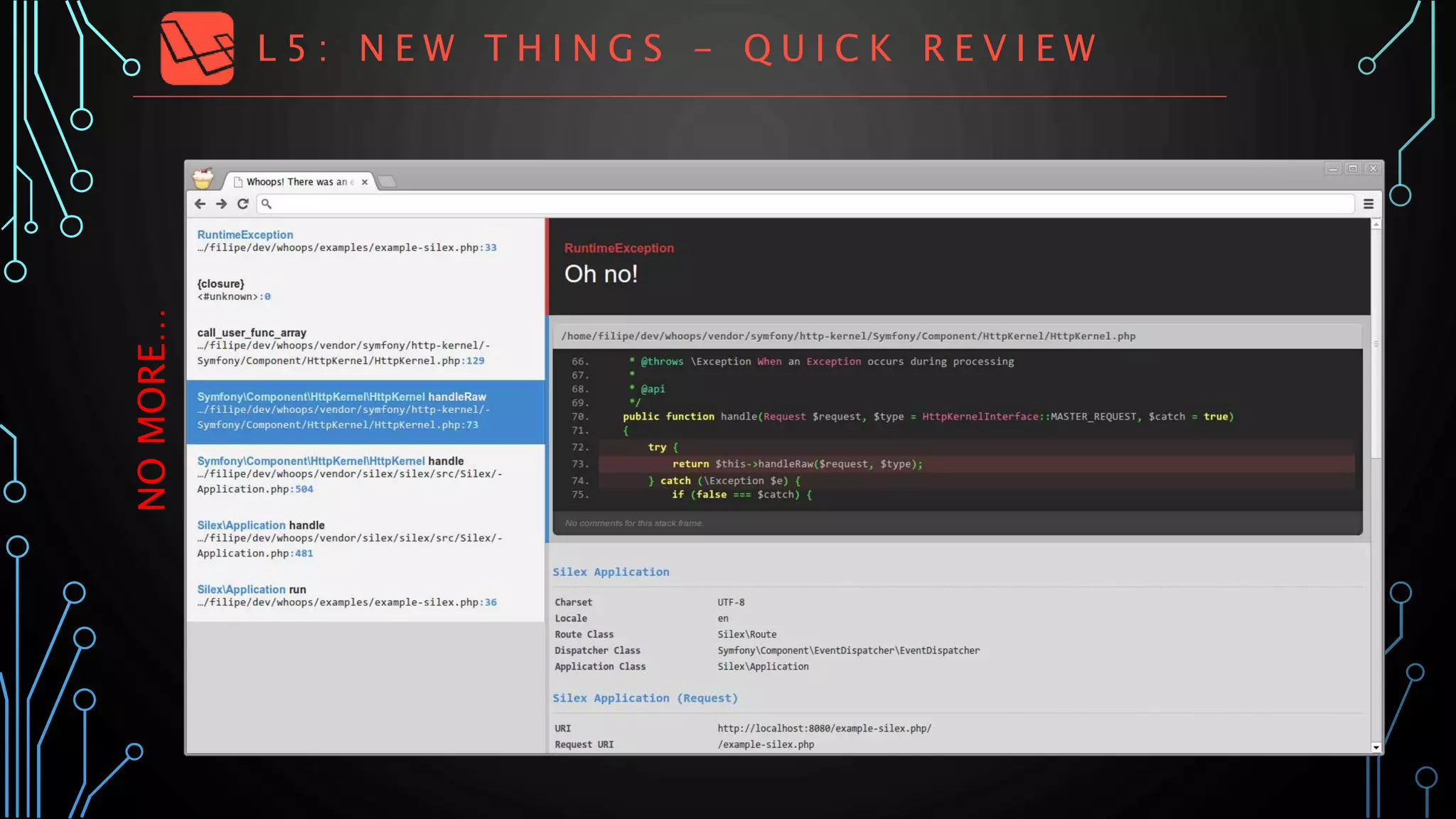The image size is (1456, 819).
Task: Click the search magnifier in address bar
Action: point(267,204)
